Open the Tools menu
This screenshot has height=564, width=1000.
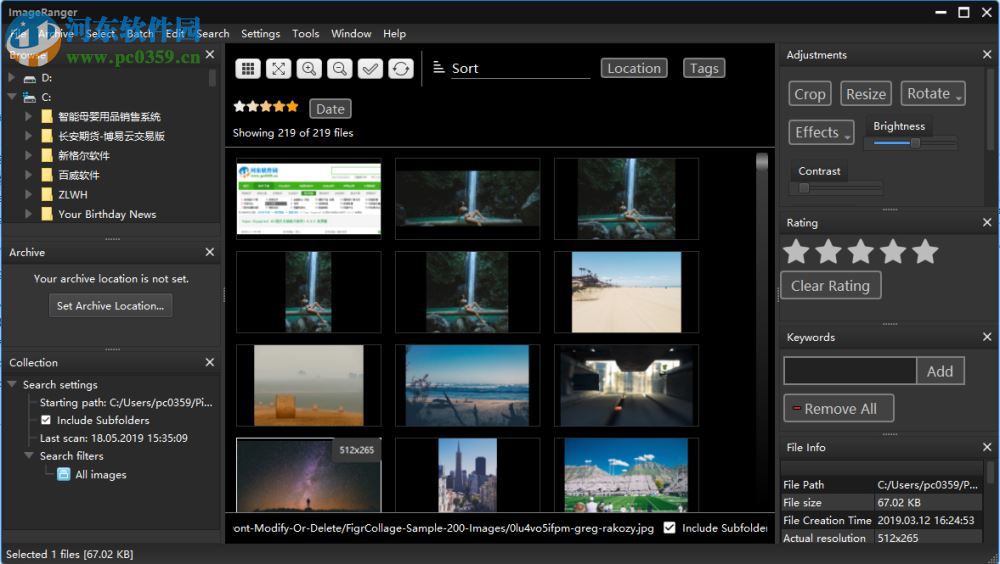point(305,34)
